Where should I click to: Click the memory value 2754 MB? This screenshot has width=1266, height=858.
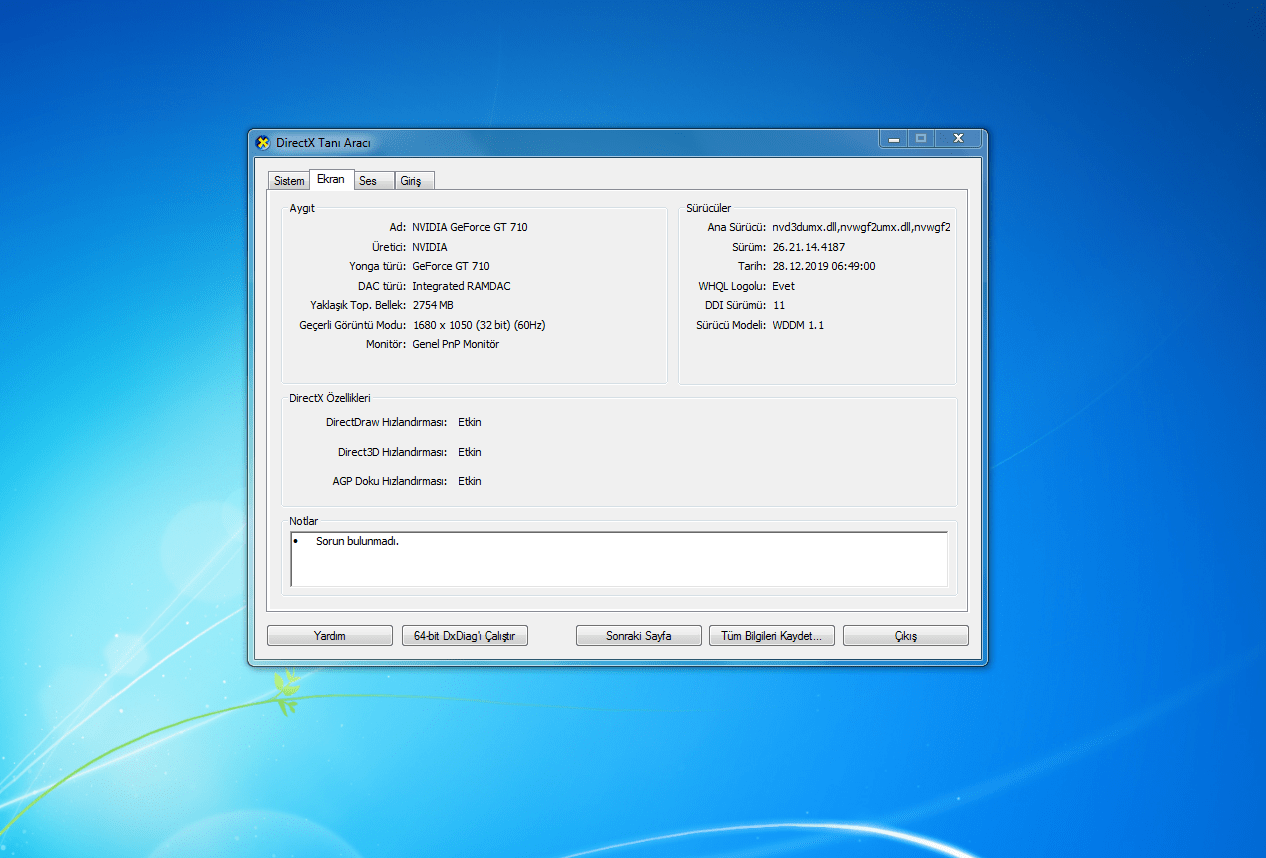[x=433, y=305]
